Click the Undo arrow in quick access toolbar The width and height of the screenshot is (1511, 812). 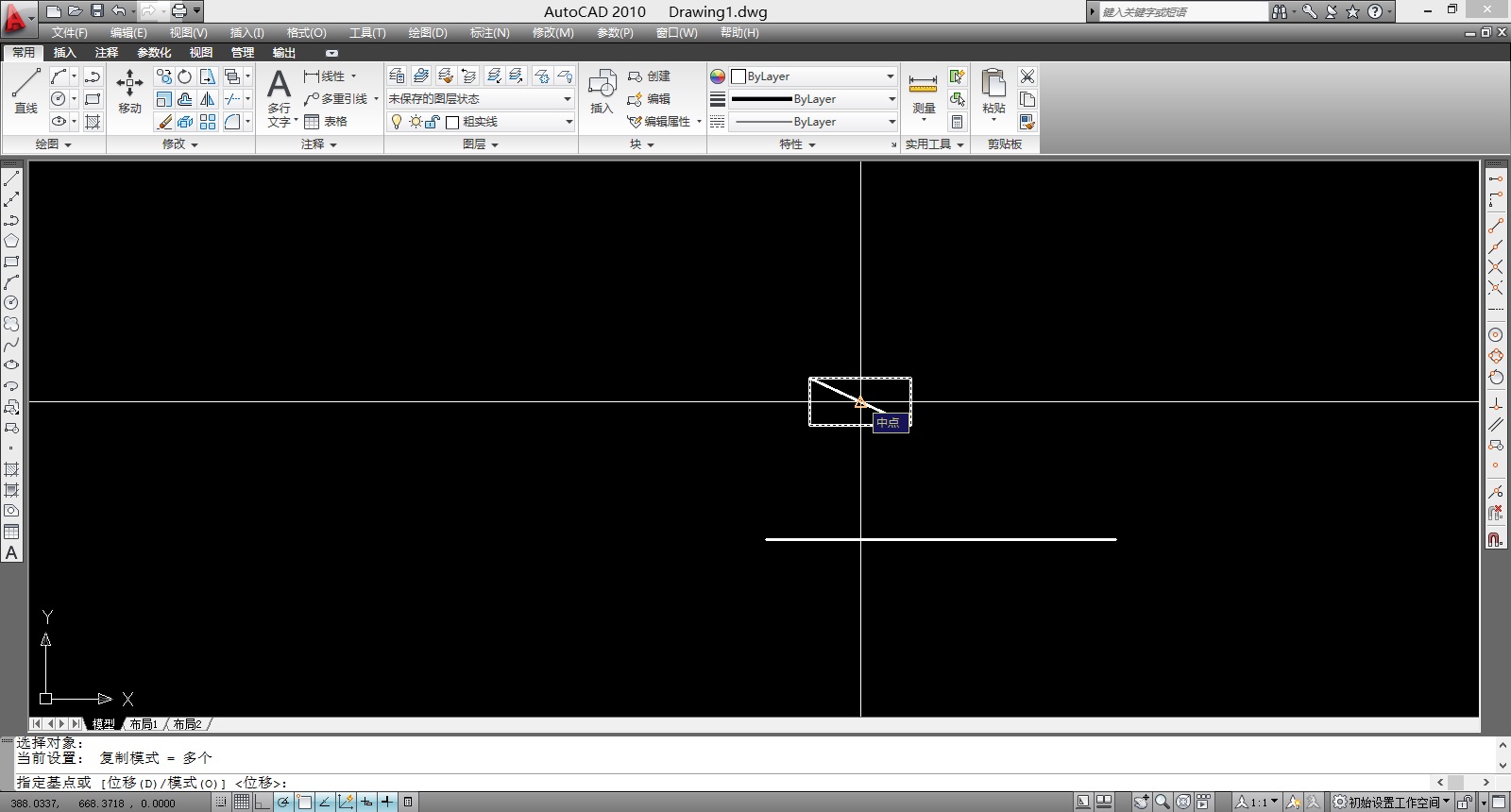119,11
